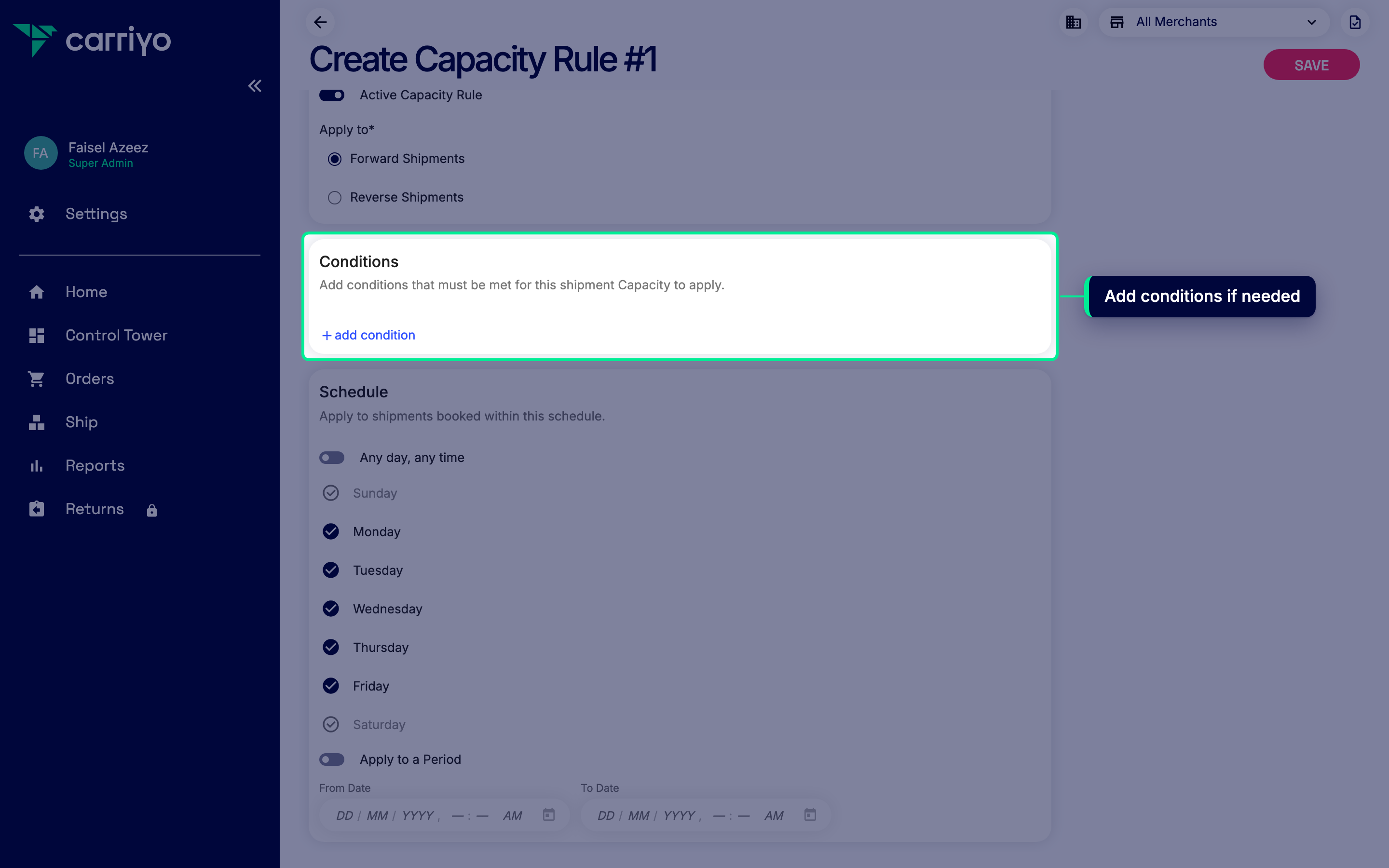Open the From Date calendar picker
1389x868 pixels.
click(549, 814)
